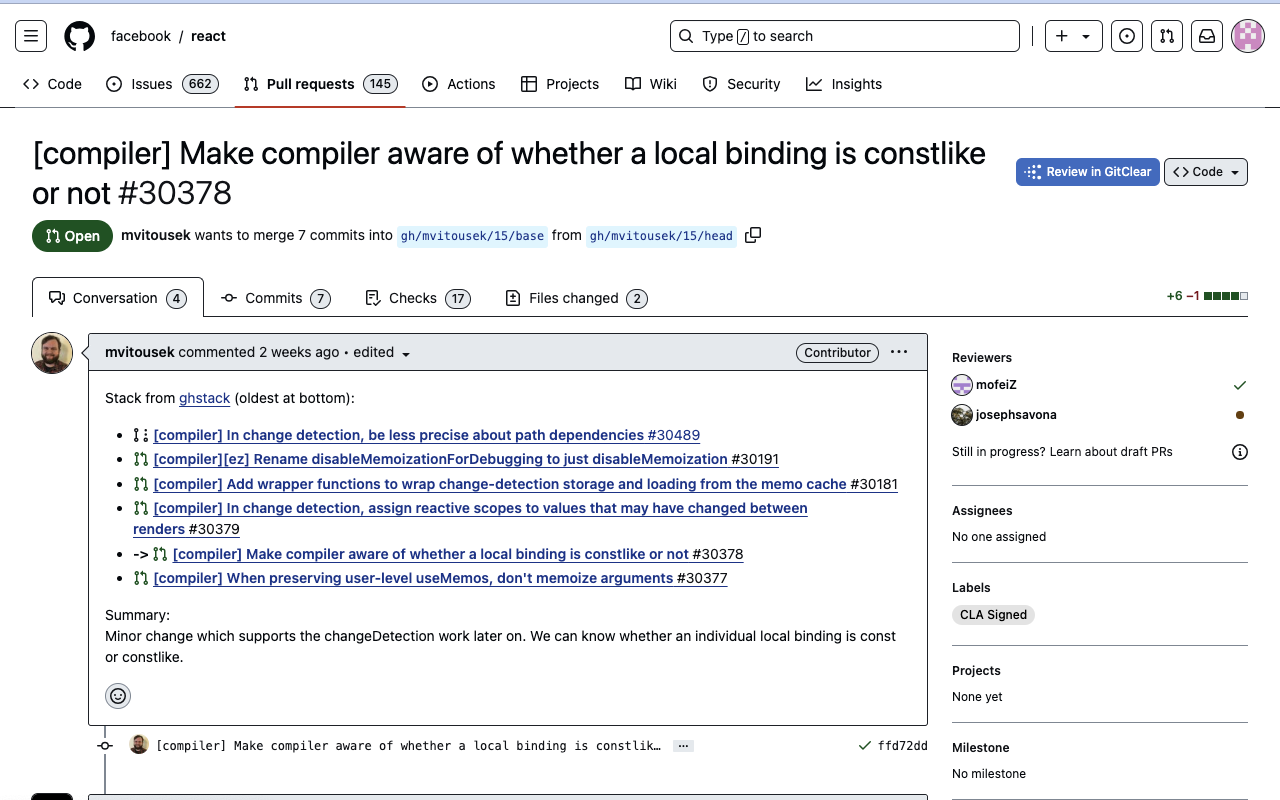The height and width of the screenshot is (800, 1280).
Task: Open the pull requests icon in header
Action: point(1167,36)
